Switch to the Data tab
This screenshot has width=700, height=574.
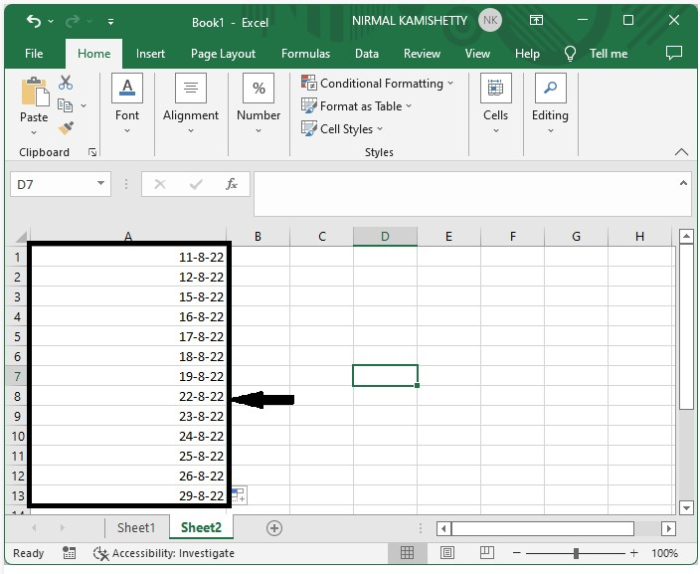click(367, 54)
